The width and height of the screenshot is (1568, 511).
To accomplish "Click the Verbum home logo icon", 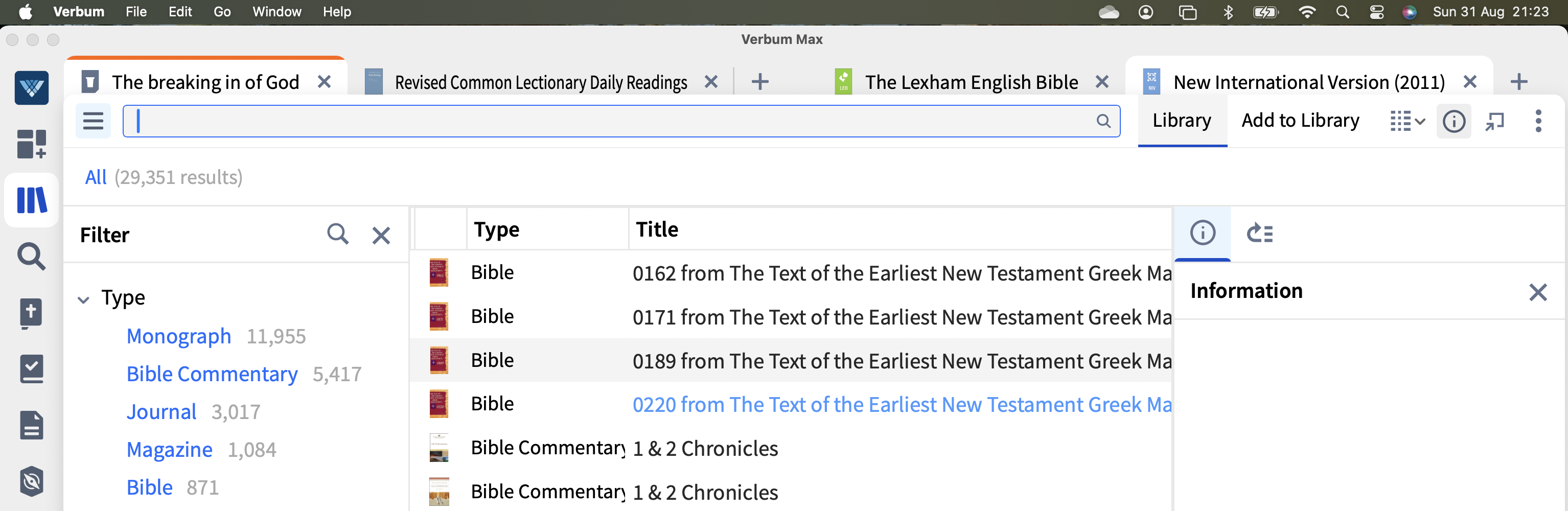I will click(x=32, y=87).
